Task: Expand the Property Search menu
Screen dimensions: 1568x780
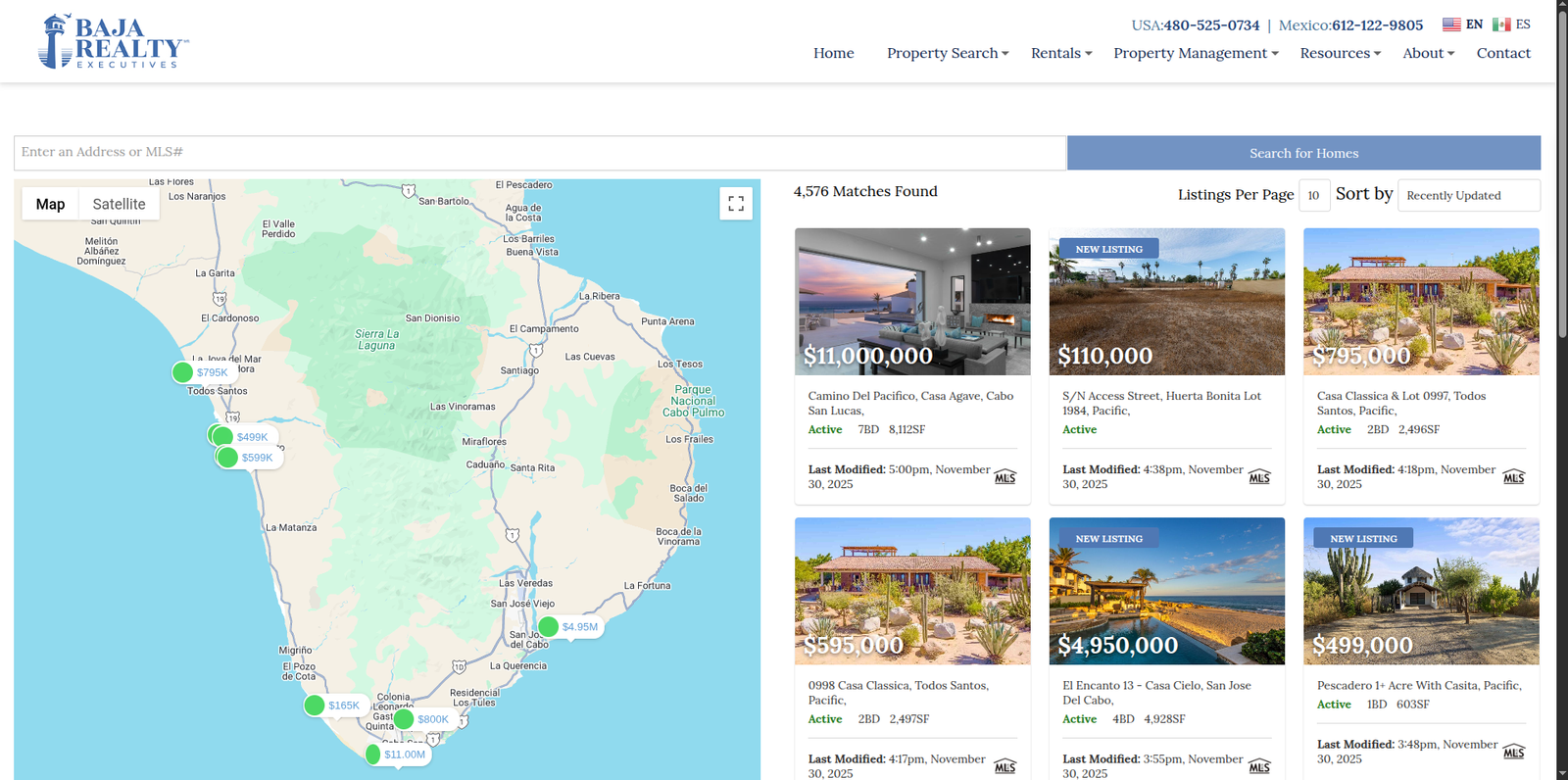Action: click(x=947, y=53)
